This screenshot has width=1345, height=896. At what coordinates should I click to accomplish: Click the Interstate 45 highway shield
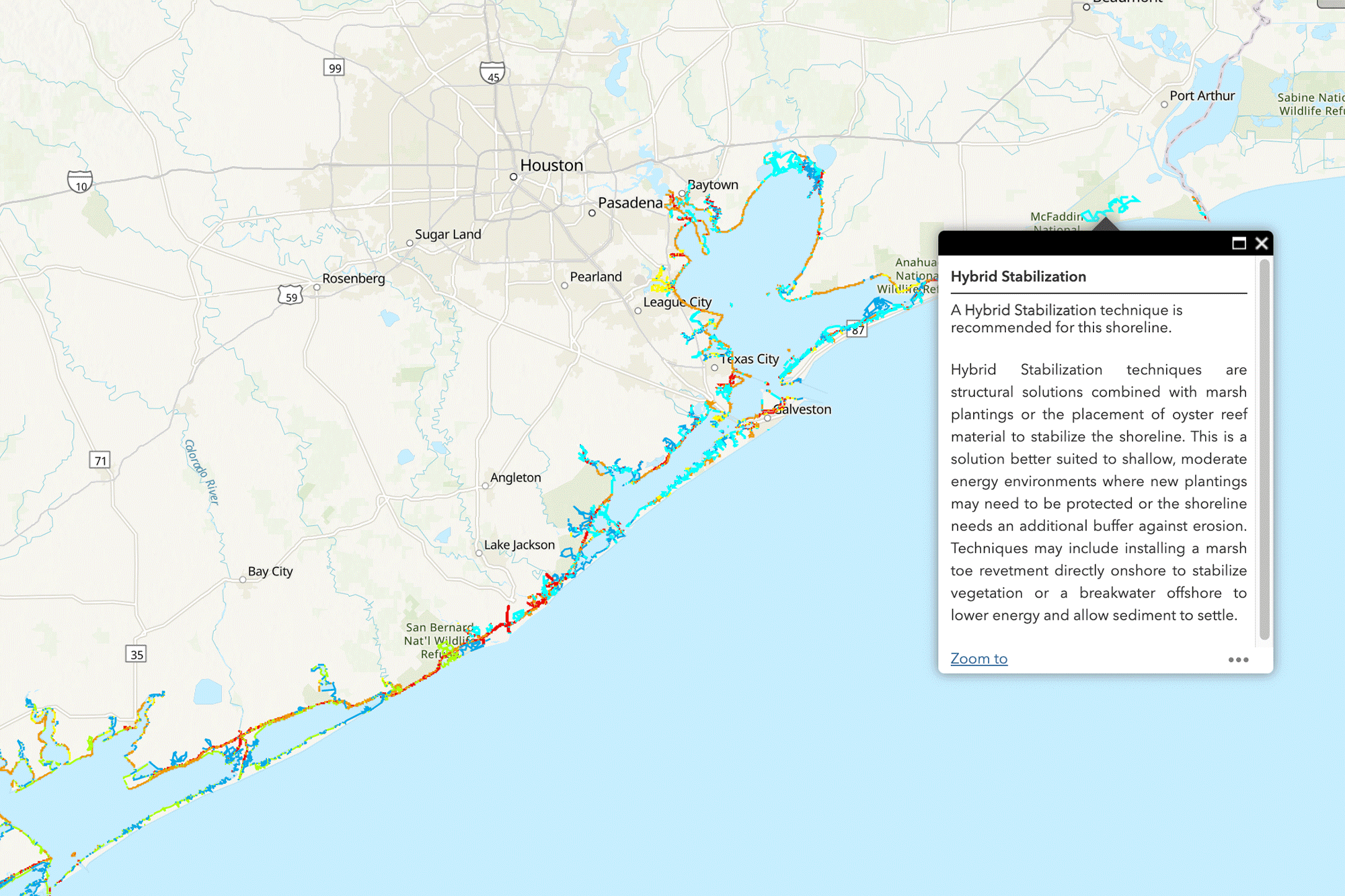coord(492,73)
